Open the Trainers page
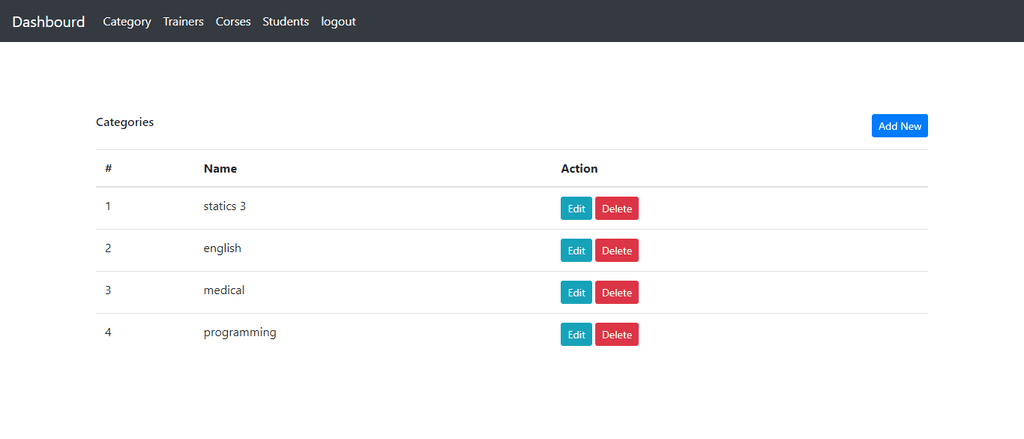The width and height of the screenshot is (1024, 439). click(x=184, y=22)
